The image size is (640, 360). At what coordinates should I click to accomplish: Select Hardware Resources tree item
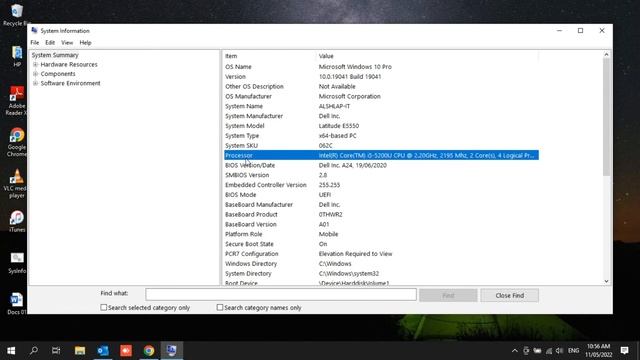pos(69,64)
